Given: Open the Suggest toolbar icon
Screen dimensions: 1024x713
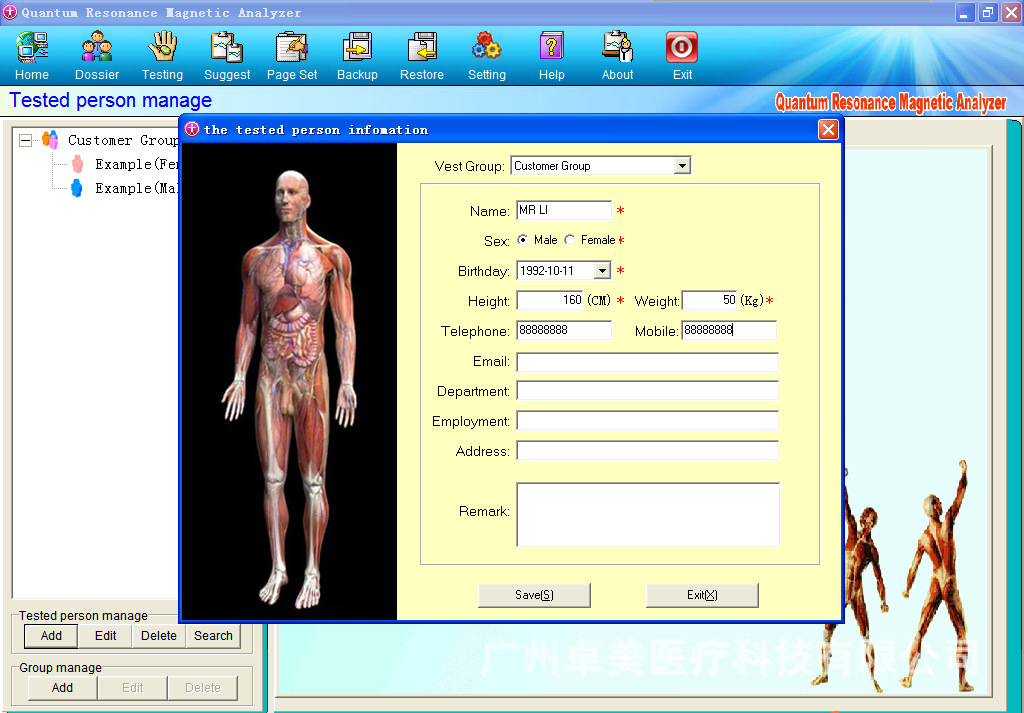Looking at the screenshot, I should [227, 47].
